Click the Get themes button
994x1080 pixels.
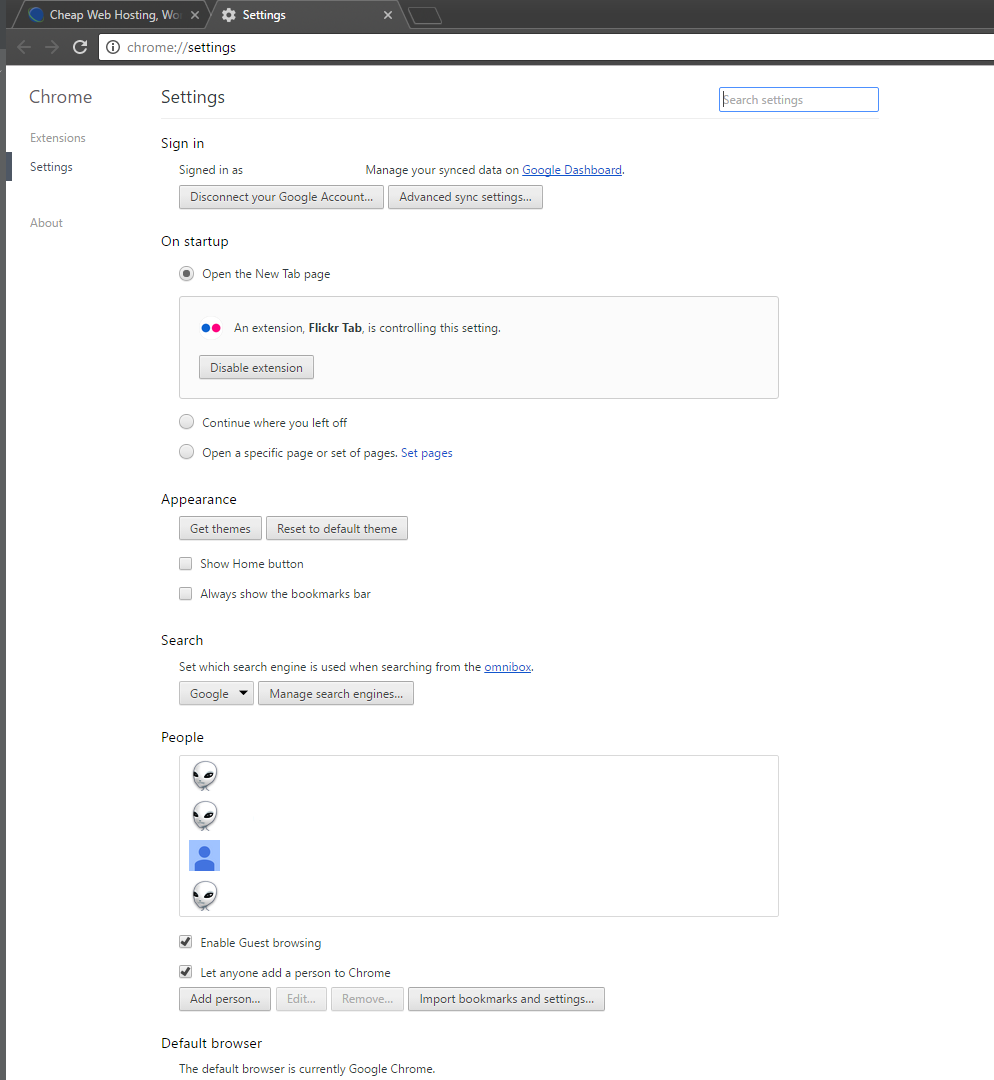point(220,528)
